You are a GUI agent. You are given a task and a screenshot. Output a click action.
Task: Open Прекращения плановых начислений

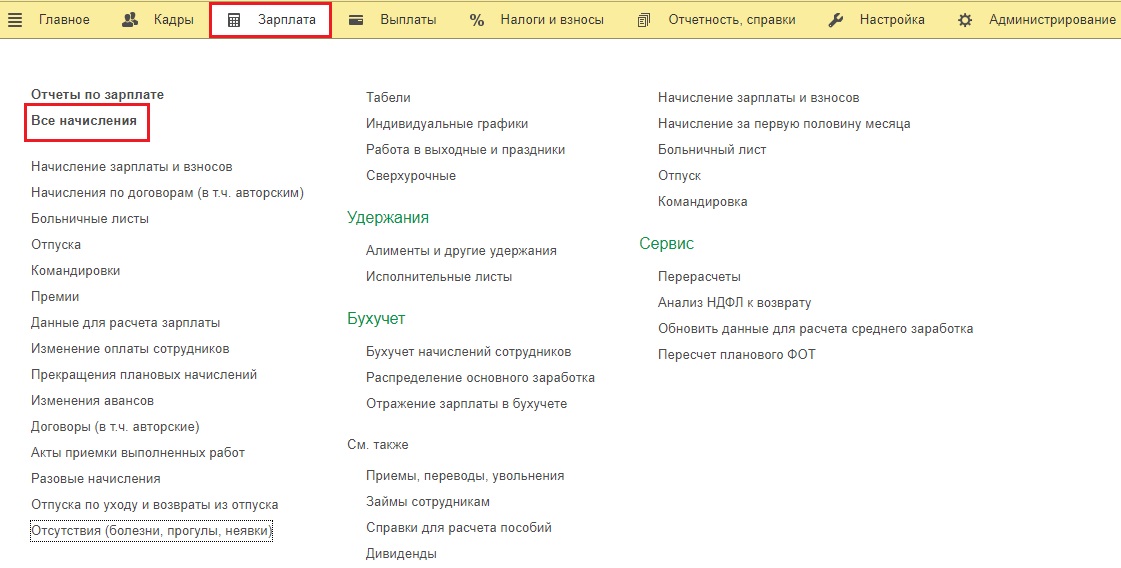(x=144, y=374)
